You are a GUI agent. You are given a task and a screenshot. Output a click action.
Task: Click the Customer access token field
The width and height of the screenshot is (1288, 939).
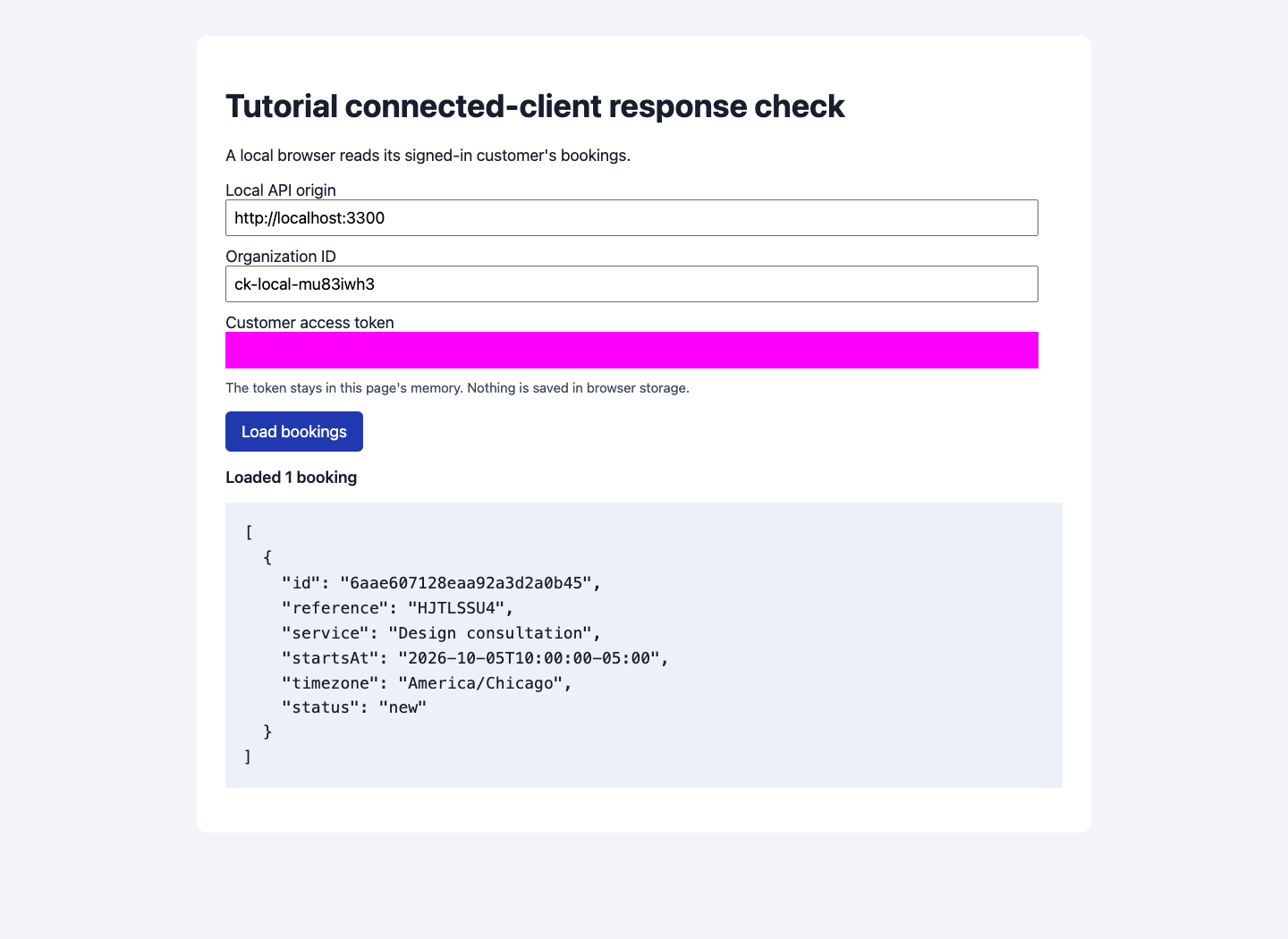click(x=631, y=350)
